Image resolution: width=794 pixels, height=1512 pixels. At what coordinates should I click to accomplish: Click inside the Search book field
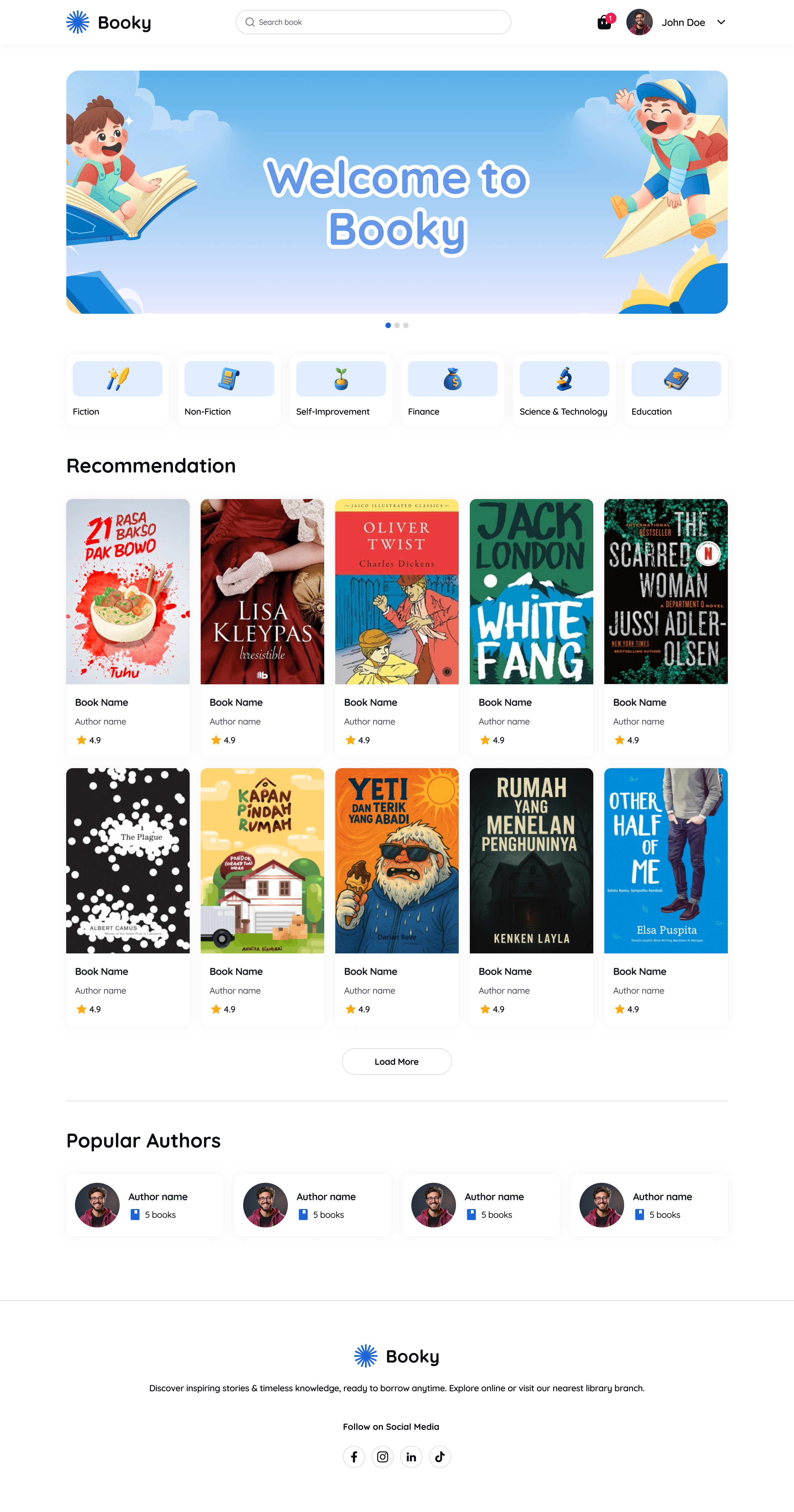click(x=373, y=22)
